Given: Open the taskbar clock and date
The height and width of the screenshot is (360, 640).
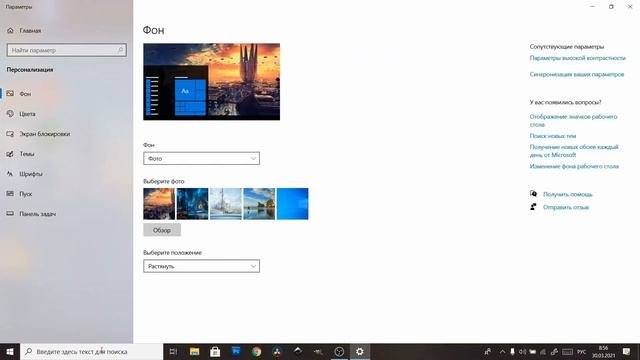Looking at the screenshot, I should (x=603, y=352).
